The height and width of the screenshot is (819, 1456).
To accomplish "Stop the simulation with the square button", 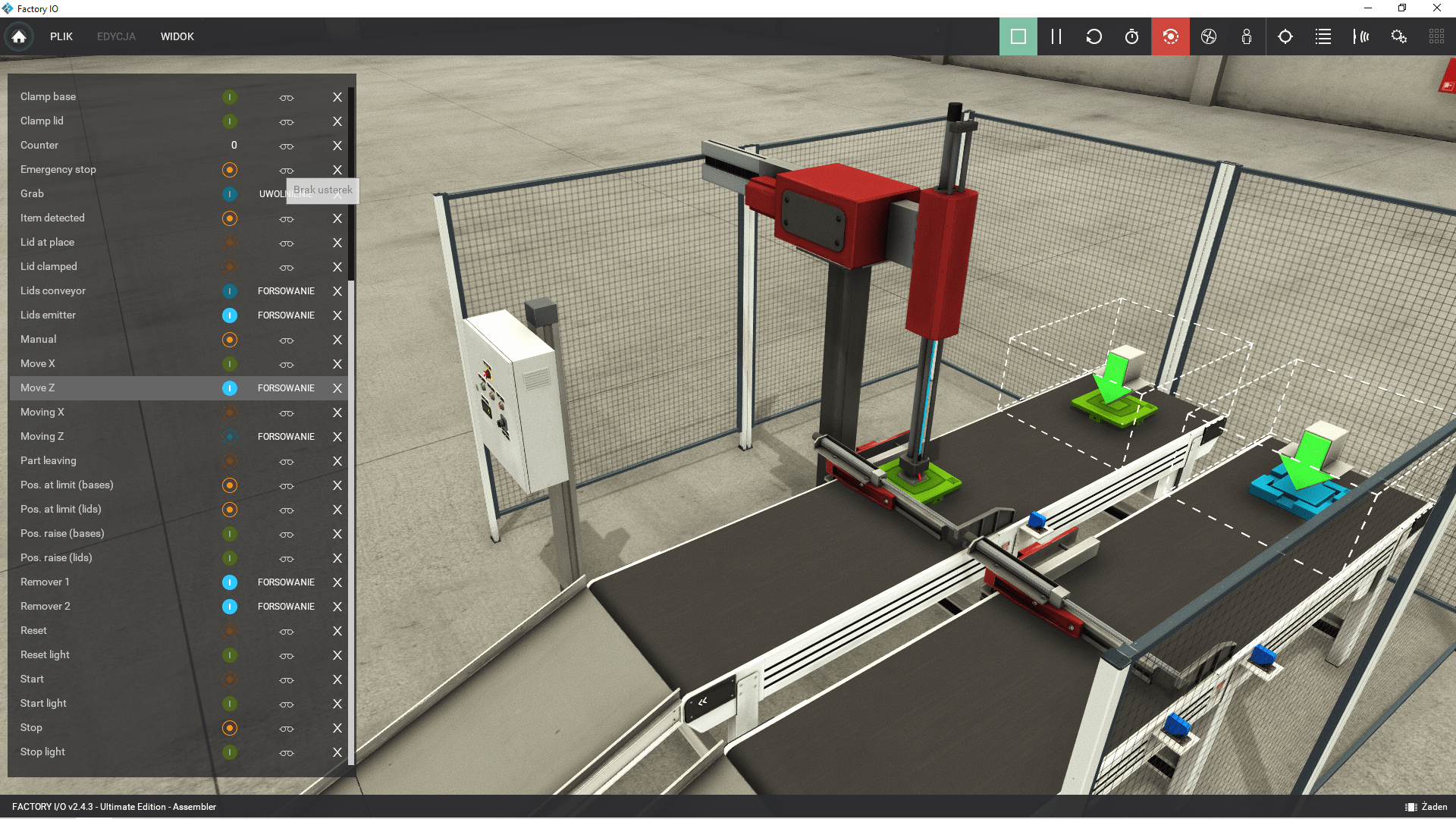I will click(1018, 36).
